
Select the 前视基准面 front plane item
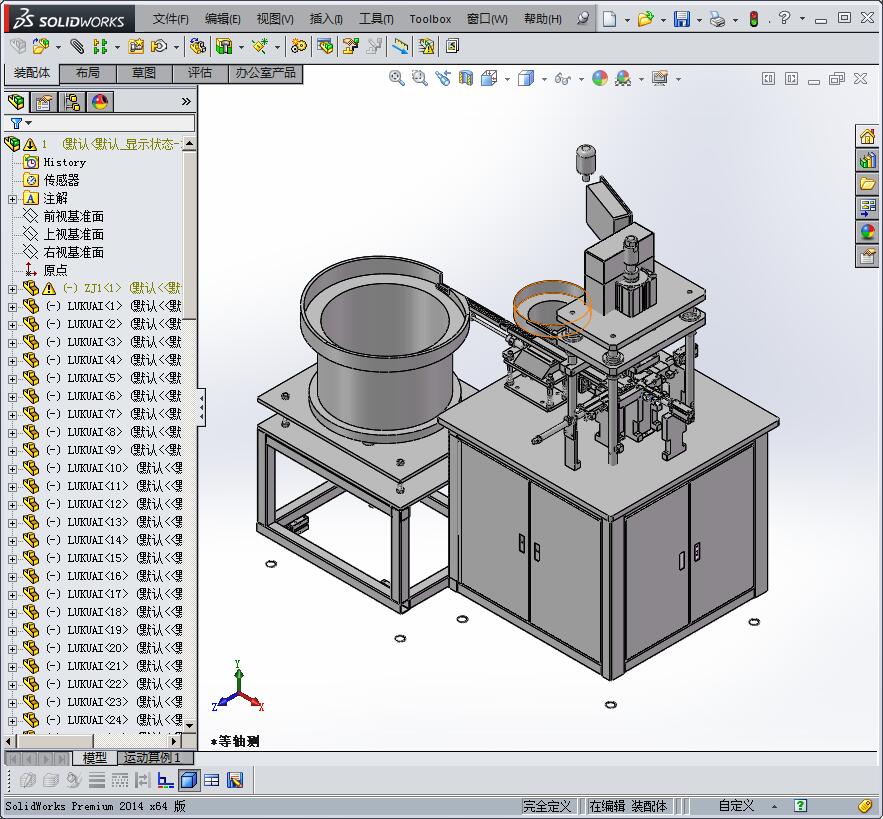[x=73, y=217]
